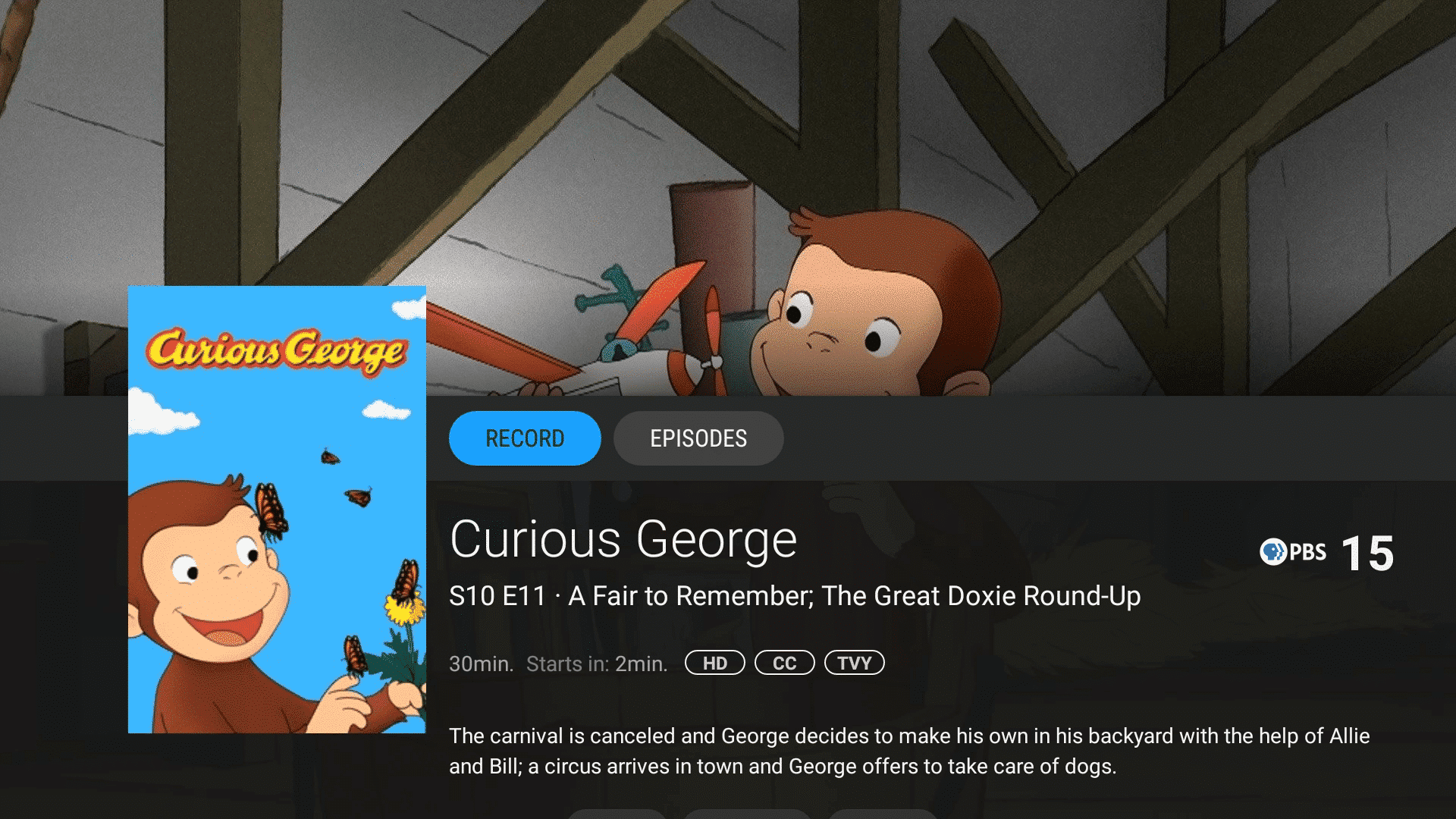The width and height of the screenshot is (1456, 819).
Task: Click the Great Doxie Round-Up episode name
Action: [x=981, y=596]
